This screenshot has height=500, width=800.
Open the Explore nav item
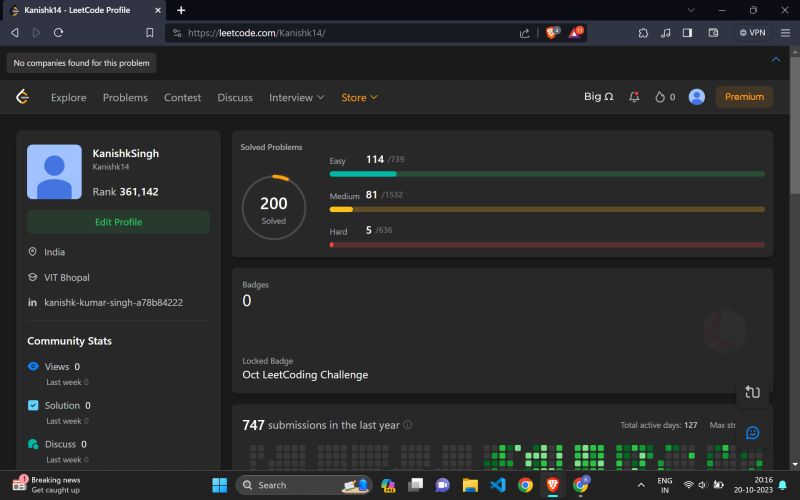point(68,97)
